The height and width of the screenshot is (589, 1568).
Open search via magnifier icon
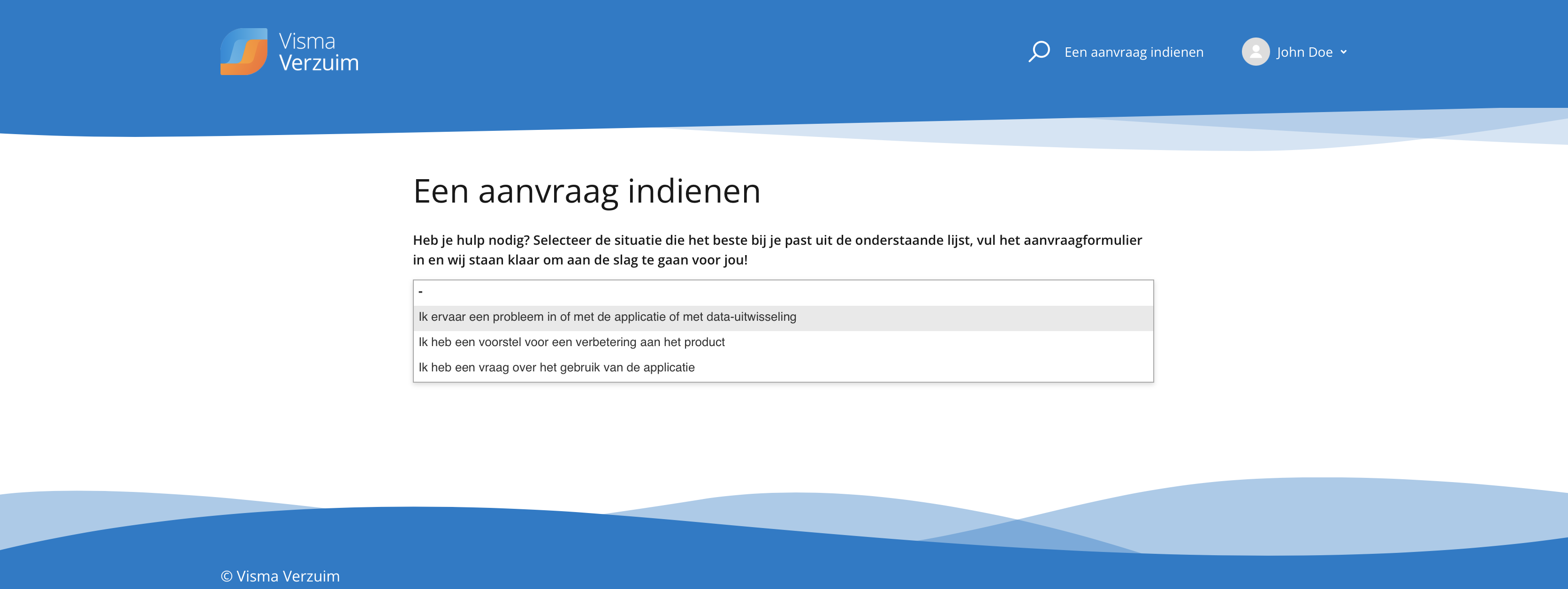(x=1039, y=52)
